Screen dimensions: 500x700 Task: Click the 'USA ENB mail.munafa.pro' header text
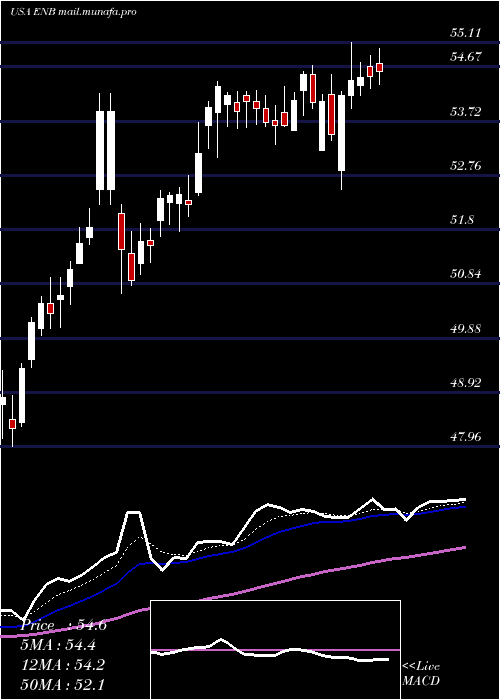click(x=73, y=12)
